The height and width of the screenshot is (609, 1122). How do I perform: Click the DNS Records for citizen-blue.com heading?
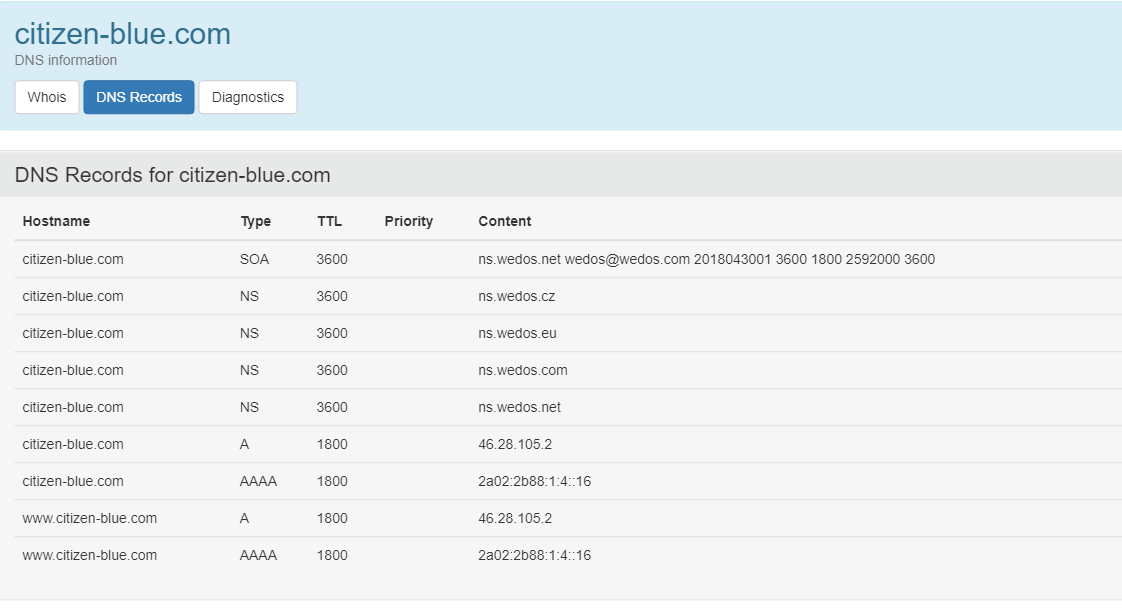172,175
